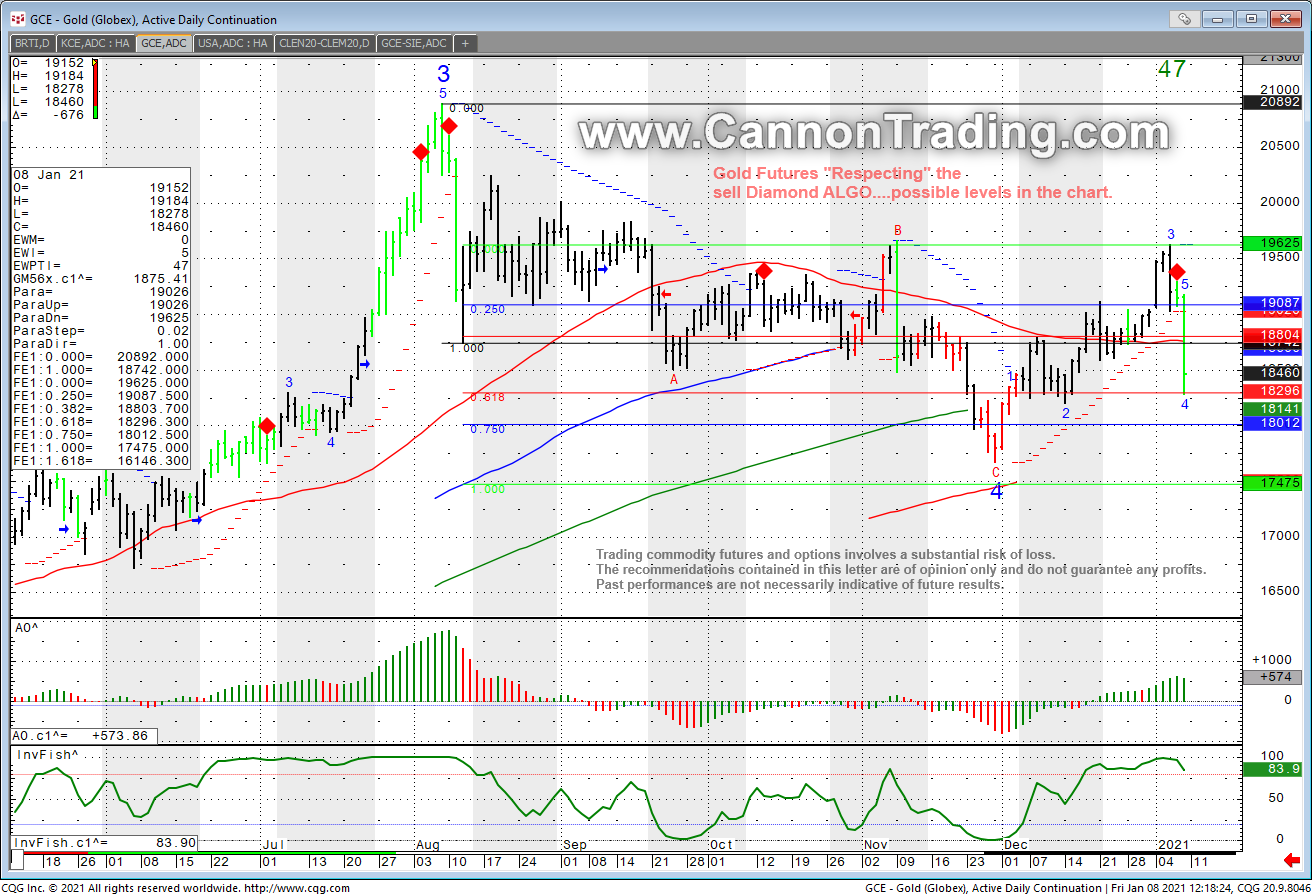Open the KCE,ADC : HA tab

click(94, 43)
